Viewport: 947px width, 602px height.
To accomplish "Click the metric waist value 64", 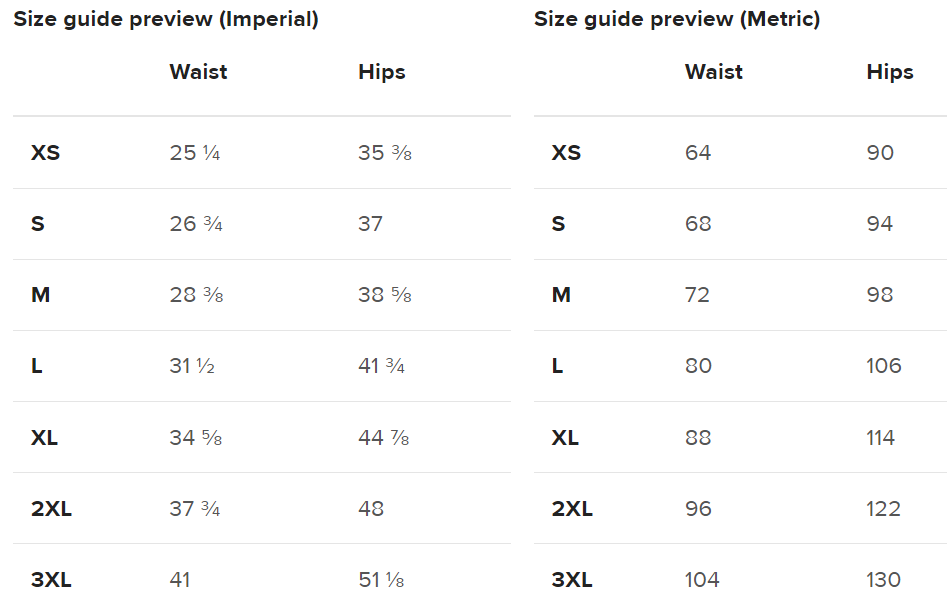I will click(698, 153).
